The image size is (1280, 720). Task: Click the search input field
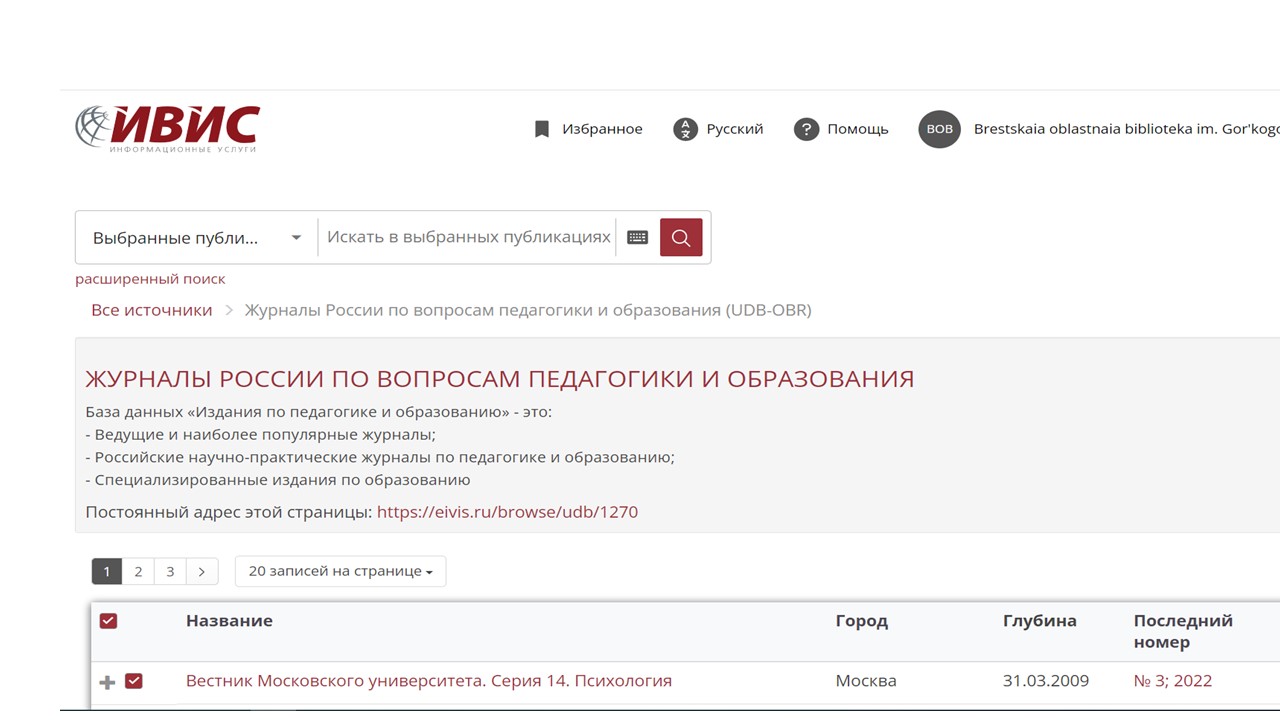pyautogui.click(x=468, y=238)
